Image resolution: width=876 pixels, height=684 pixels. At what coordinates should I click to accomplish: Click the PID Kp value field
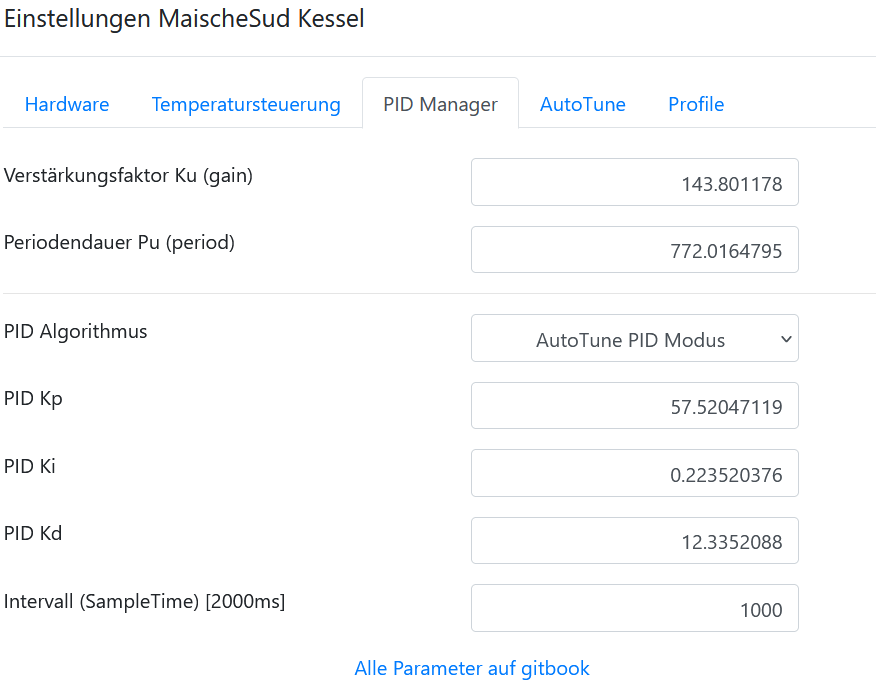click(x=635, y=406)
